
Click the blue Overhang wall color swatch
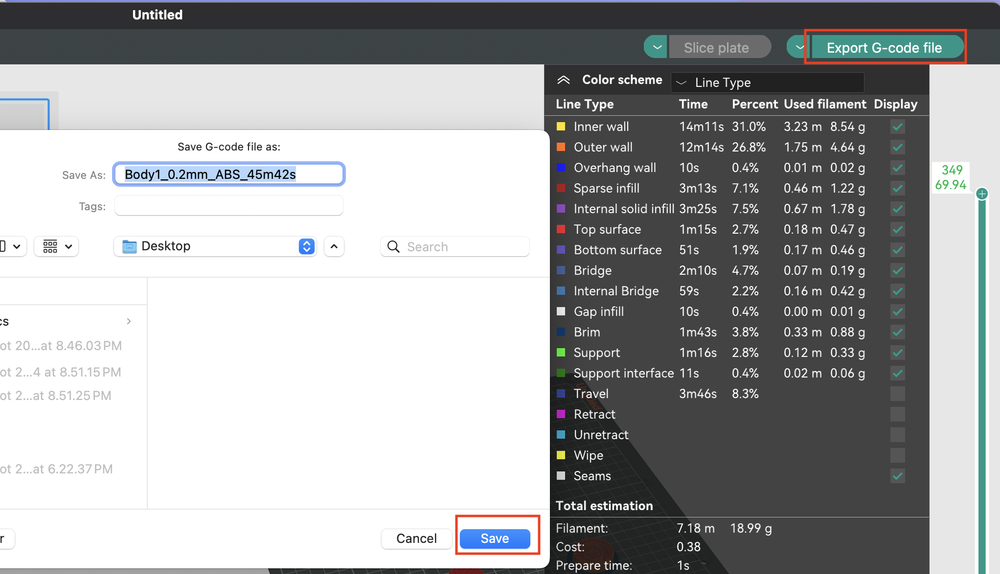click(561, 168)
